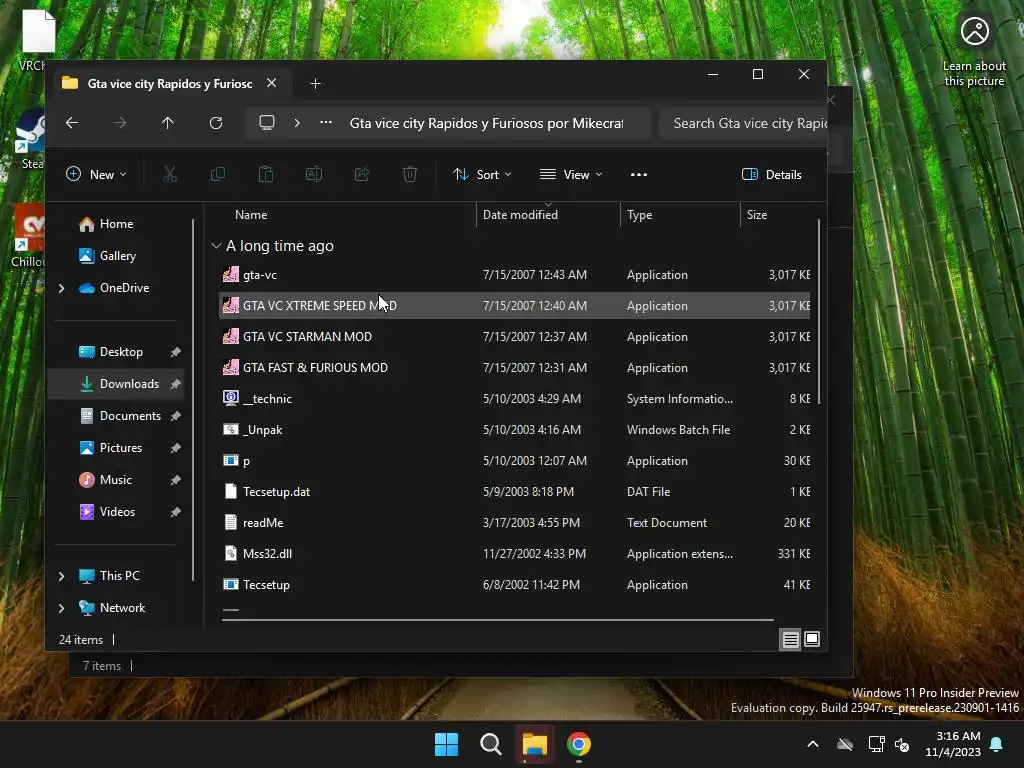Screen dimensions: 1024x768
Task: Select the Mss32.dll file
Action: click(515, 554)
